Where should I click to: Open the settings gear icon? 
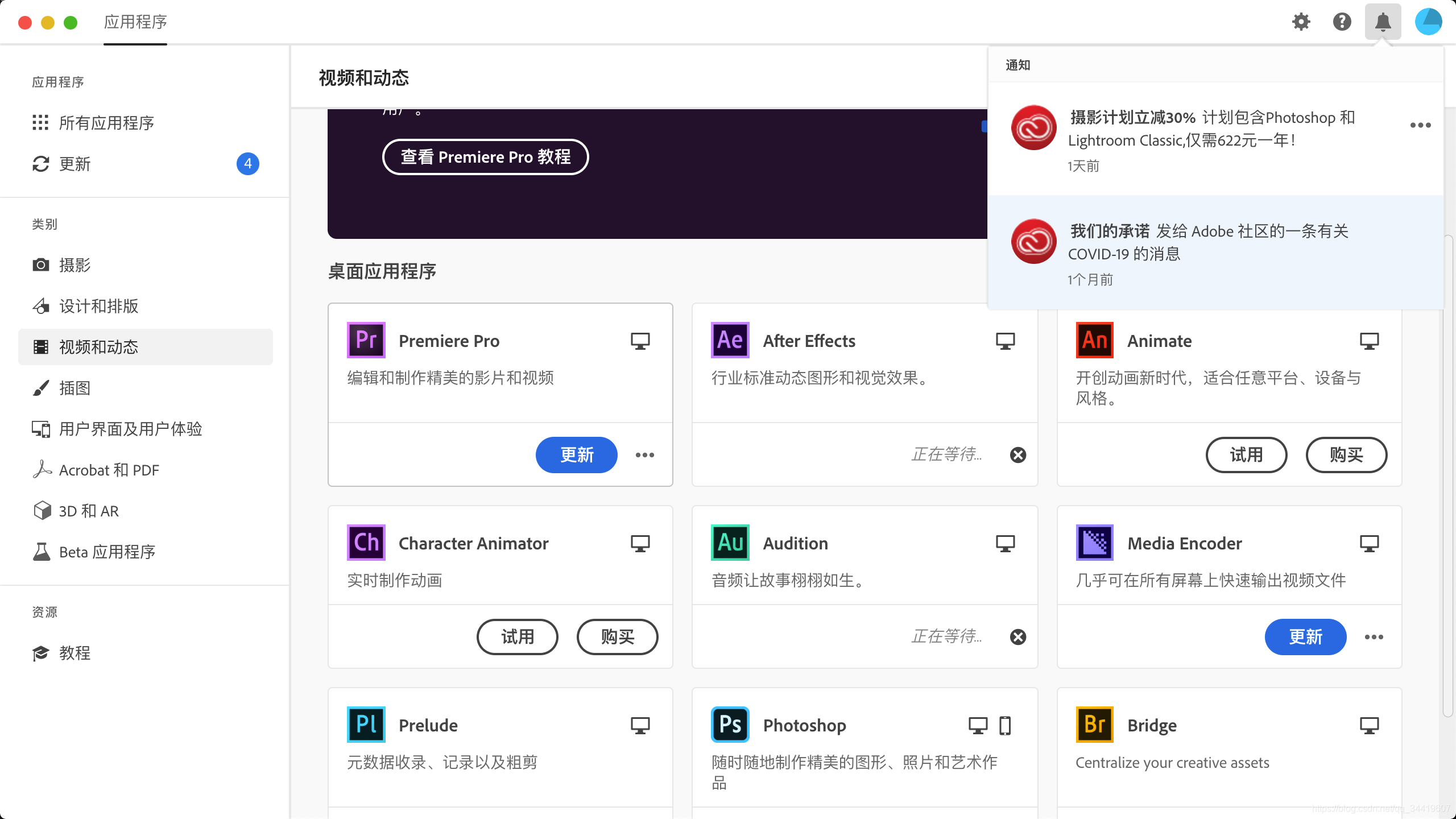pos(1301,22)
